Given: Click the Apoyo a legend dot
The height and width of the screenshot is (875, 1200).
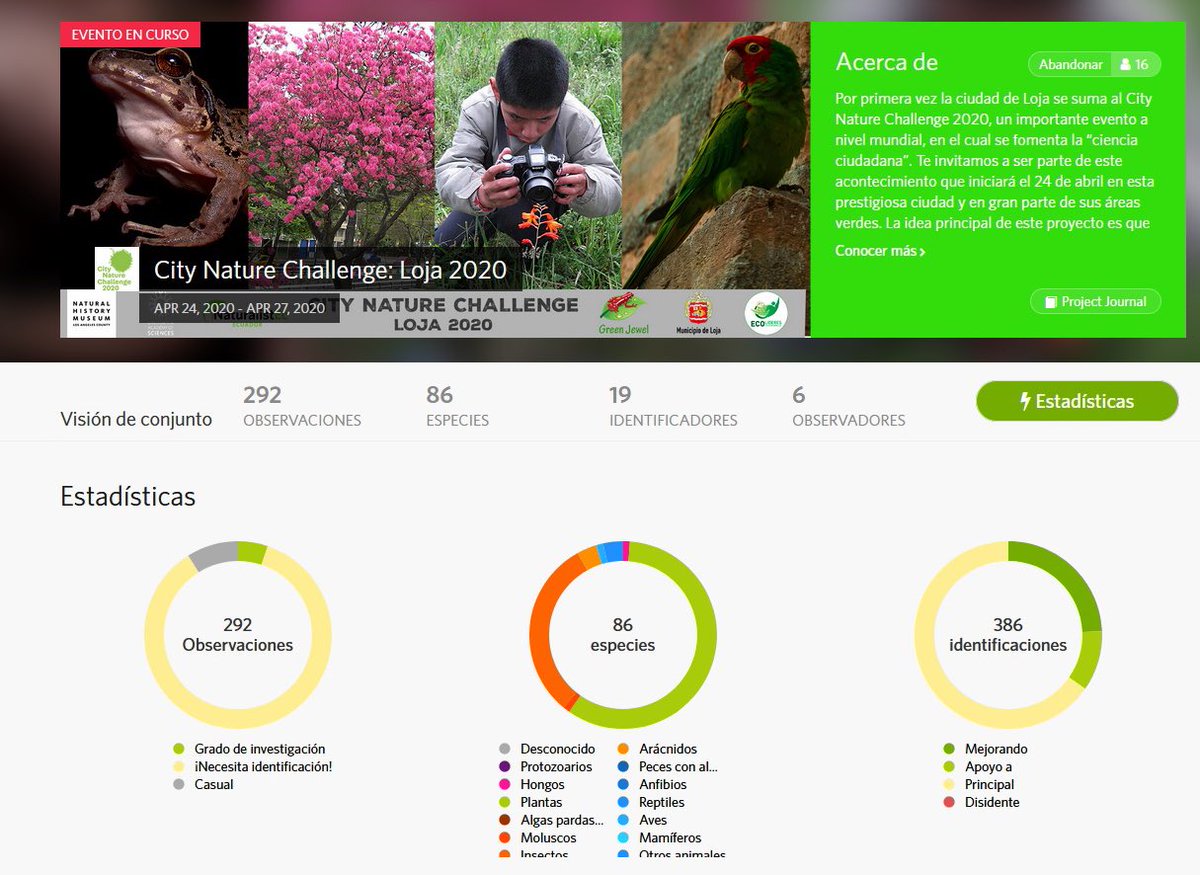Looking at the screenshot, I should coord(949,767).
